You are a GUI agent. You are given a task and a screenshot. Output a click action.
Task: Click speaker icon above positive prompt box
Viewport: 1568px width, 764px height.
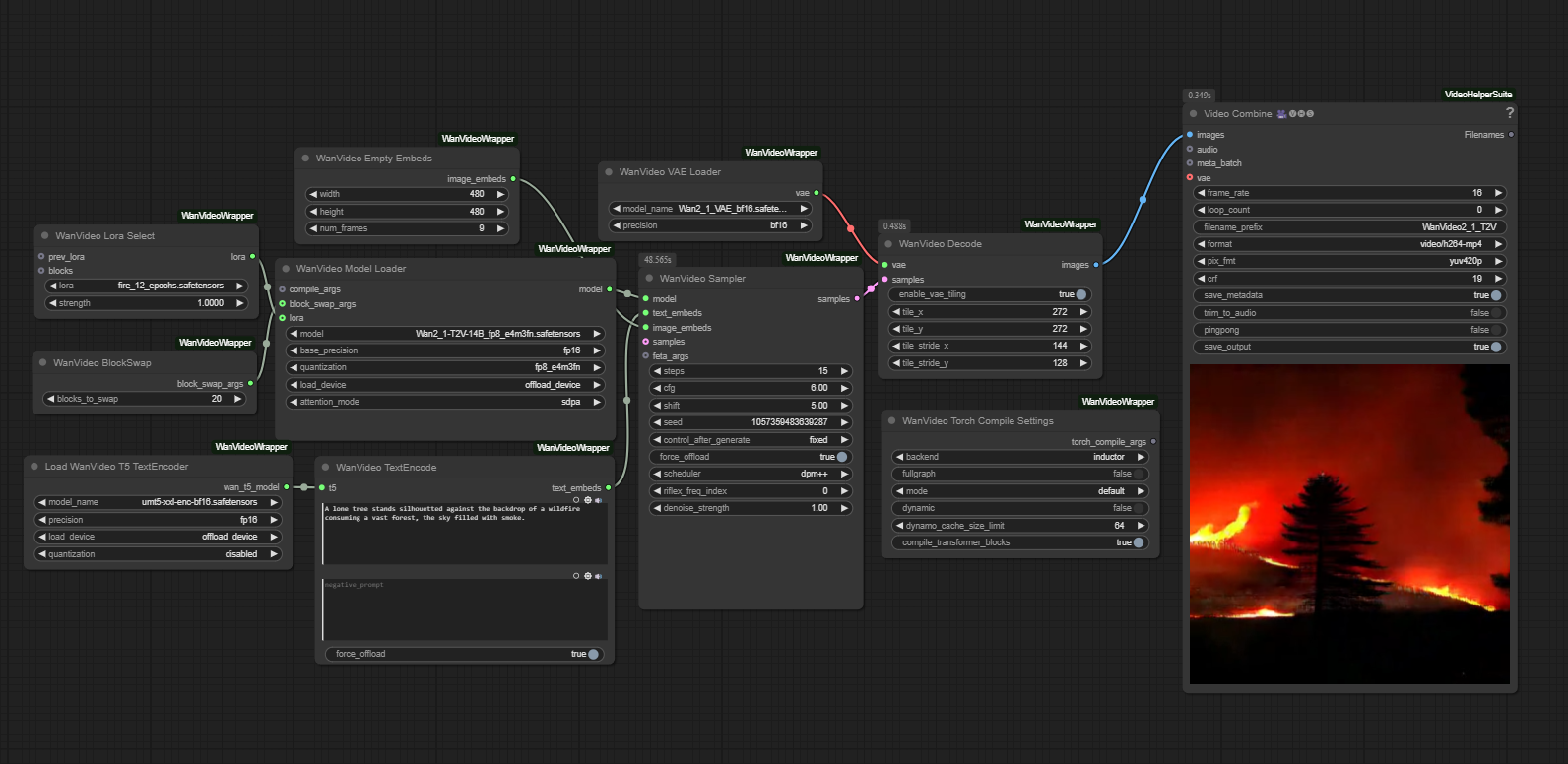599,500
